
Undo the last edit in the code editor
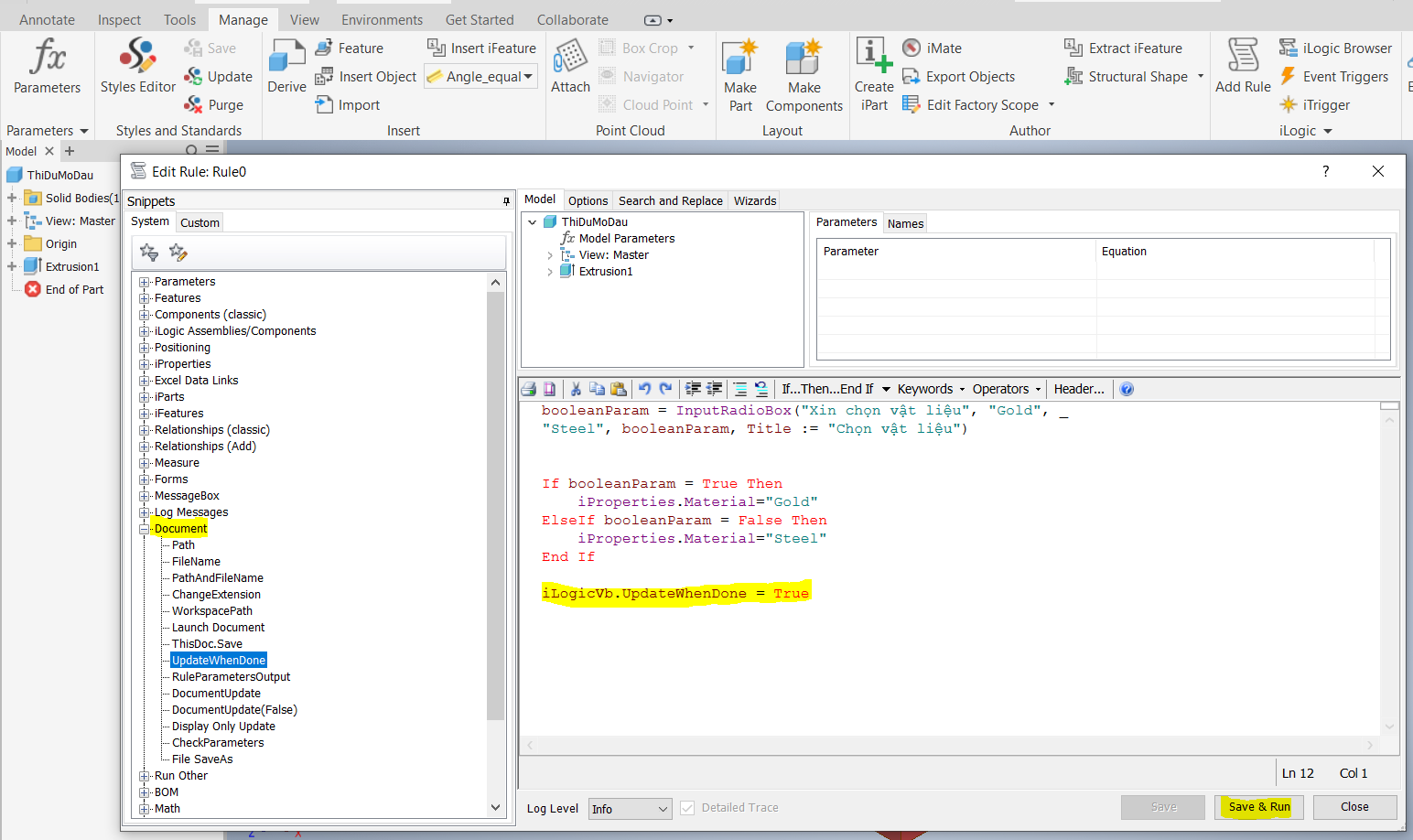(x=643, y=388)
